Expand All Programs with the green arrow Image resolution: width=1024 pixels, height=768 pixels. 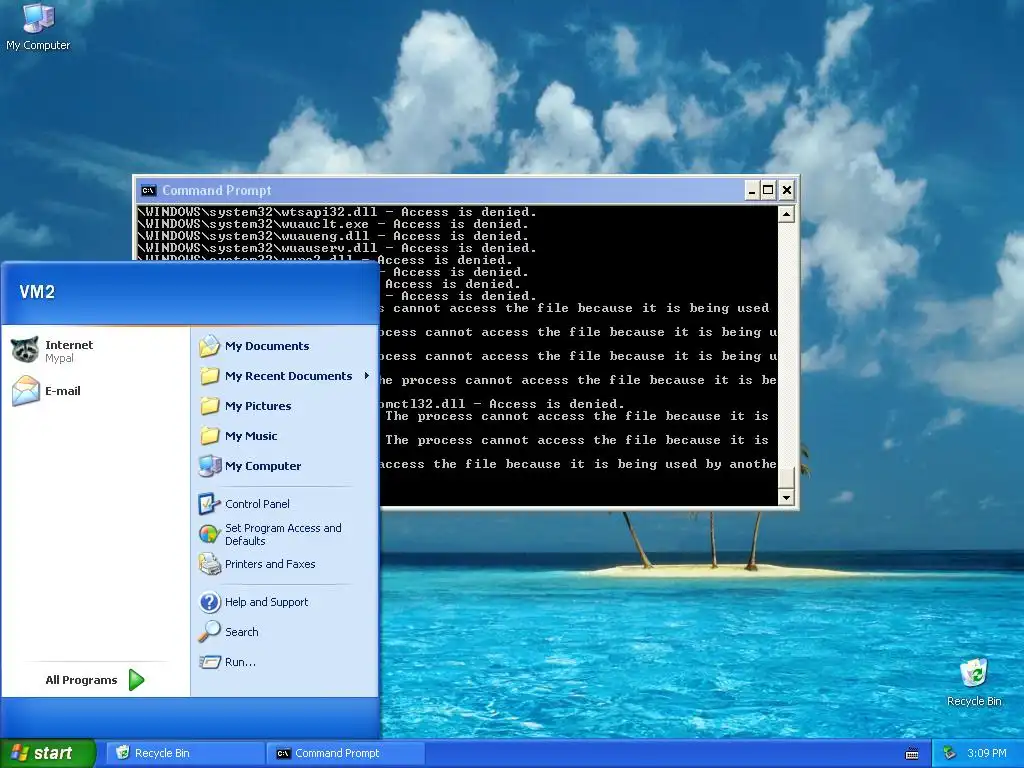(136, 680)
